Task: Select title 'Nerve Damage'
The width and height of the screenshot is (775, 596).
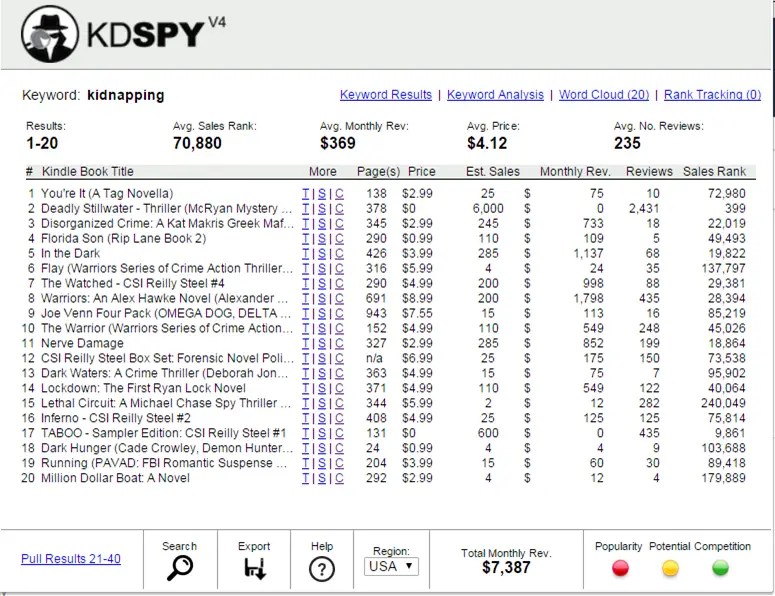Action: pyautogui.click(x=82, y=343)
